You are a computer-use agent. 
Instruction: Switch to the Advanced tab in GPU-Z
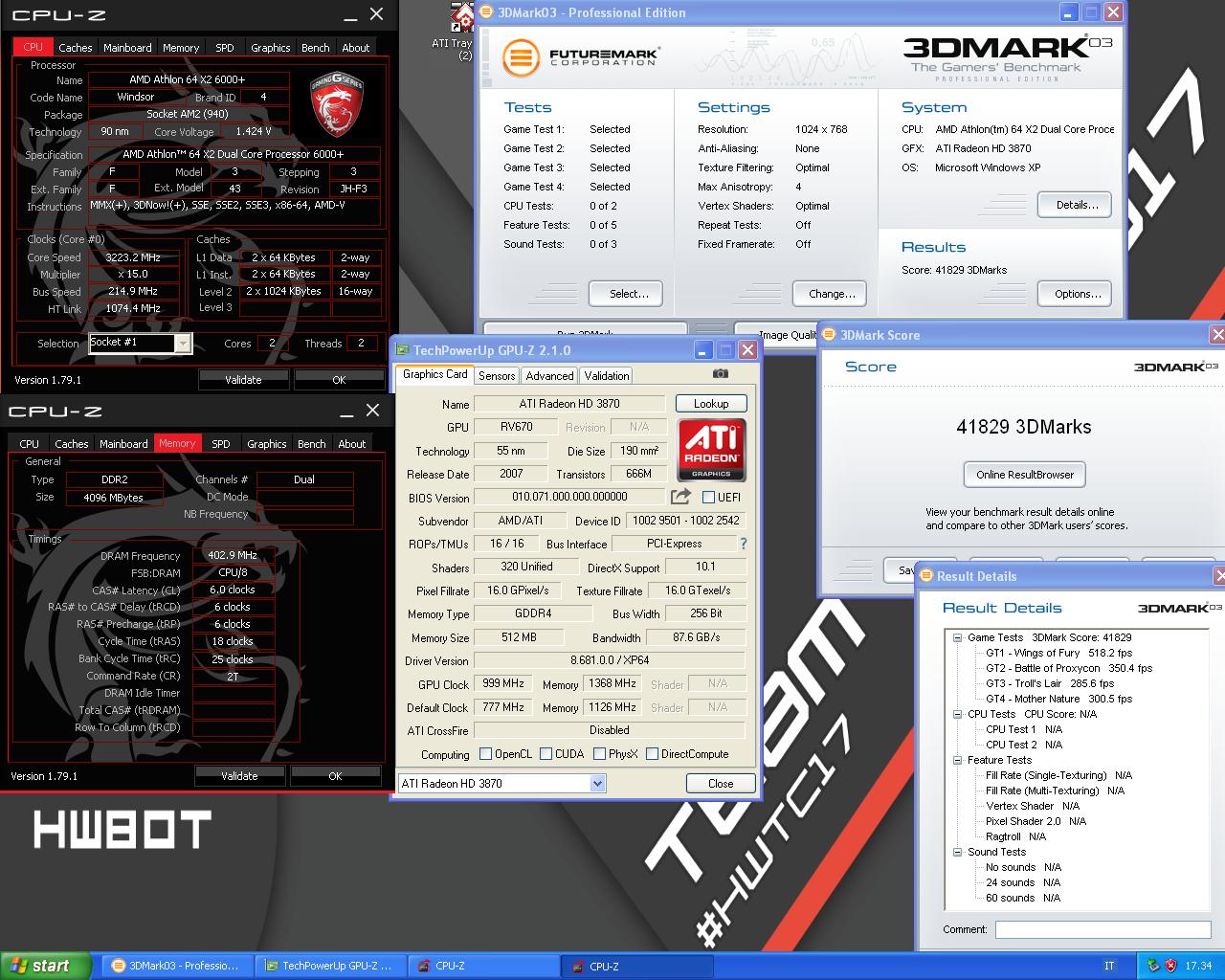click(x=550, y=375)
